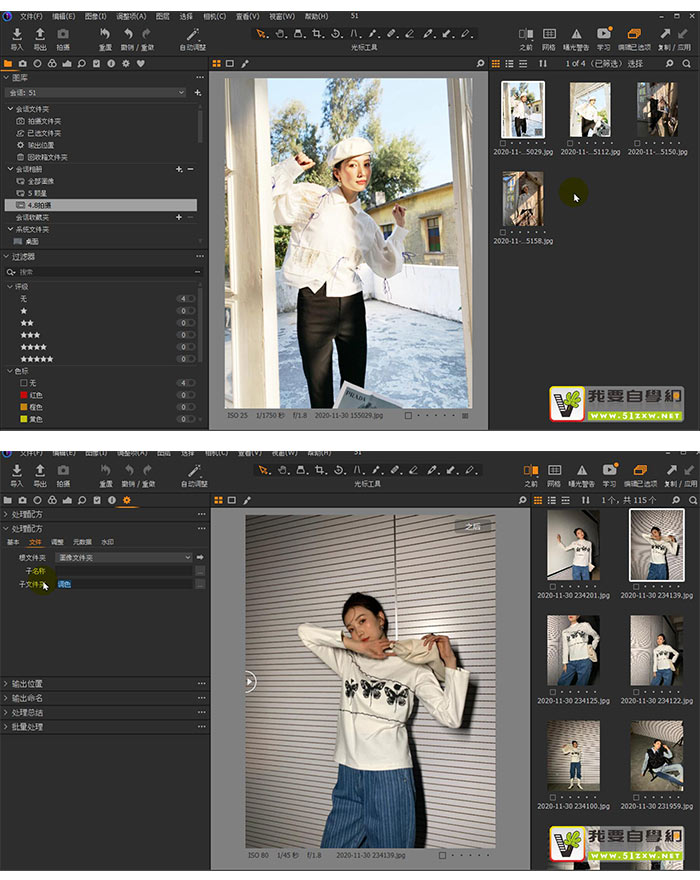
Task: Switch to the 水印 recipe tab
Action: pos(107,542)
